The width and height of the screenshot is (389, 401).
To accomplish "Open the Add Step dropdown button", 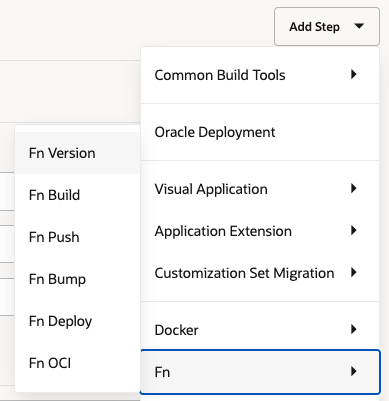I will [x=327, y=27].
